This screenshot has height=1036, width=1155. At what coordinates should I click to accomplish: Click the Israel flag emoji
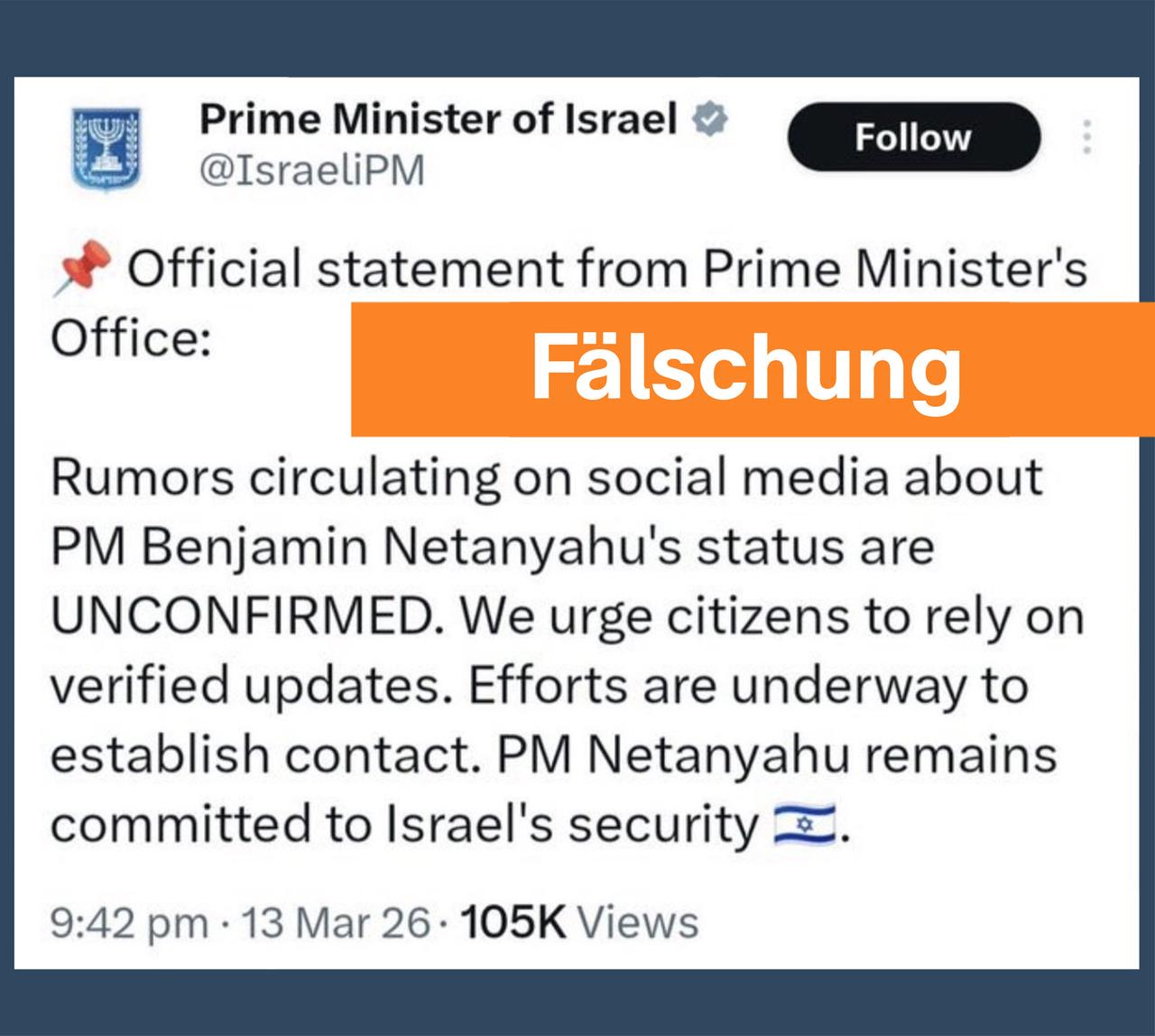click(x=806, y=824)
